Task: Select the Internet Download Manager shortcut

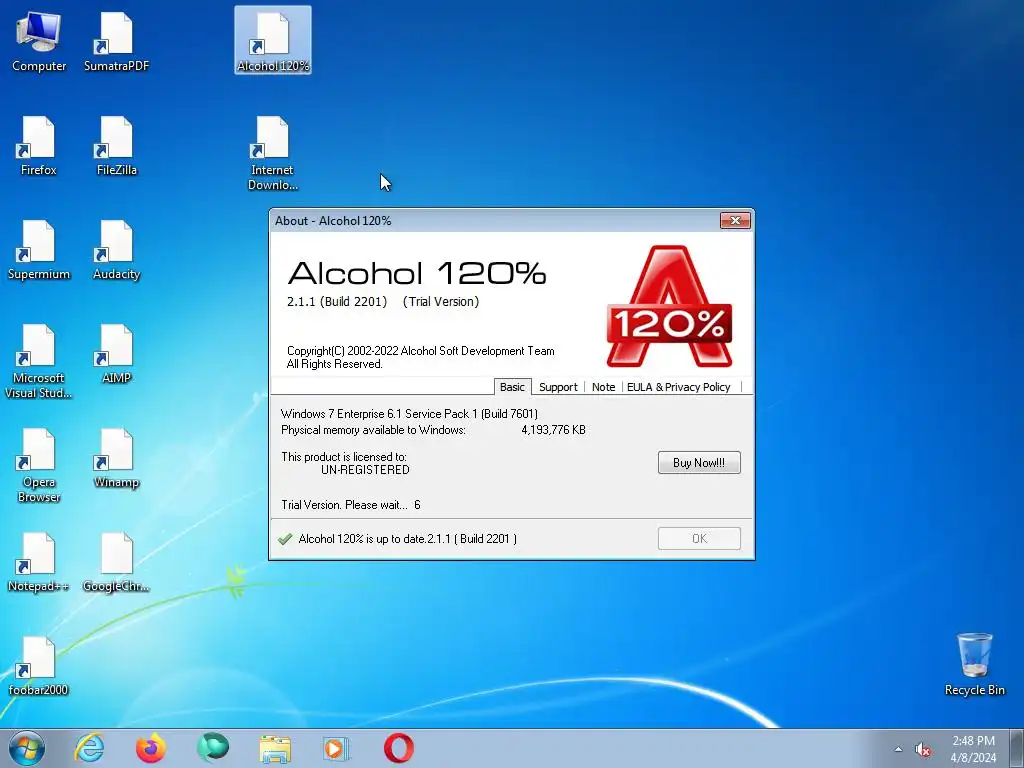Action: (x=273, y=153)
